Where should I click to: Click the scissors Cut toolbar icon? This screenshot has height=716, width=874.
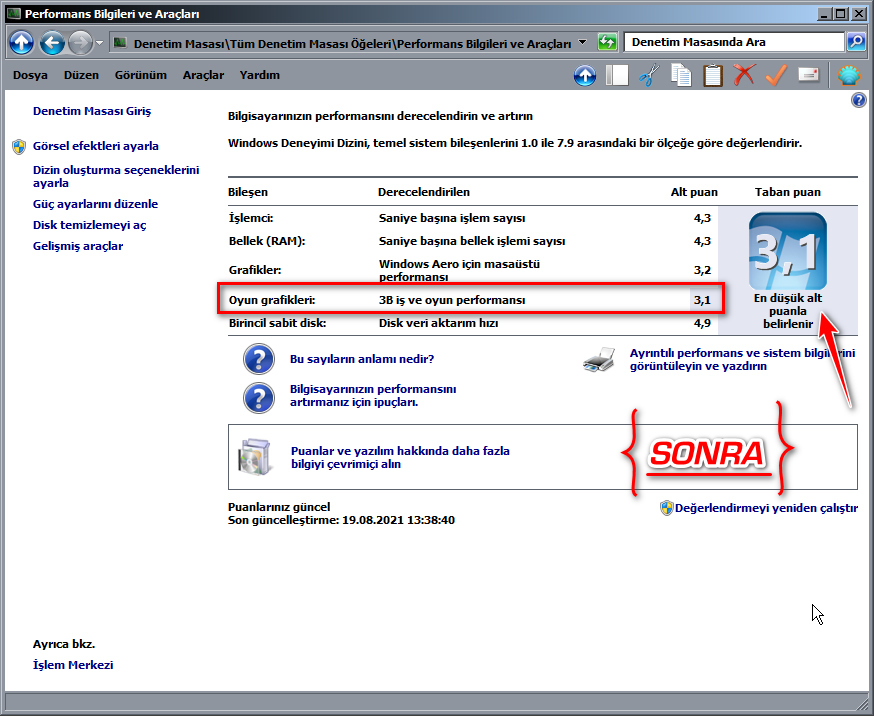(x=649, y=75)
